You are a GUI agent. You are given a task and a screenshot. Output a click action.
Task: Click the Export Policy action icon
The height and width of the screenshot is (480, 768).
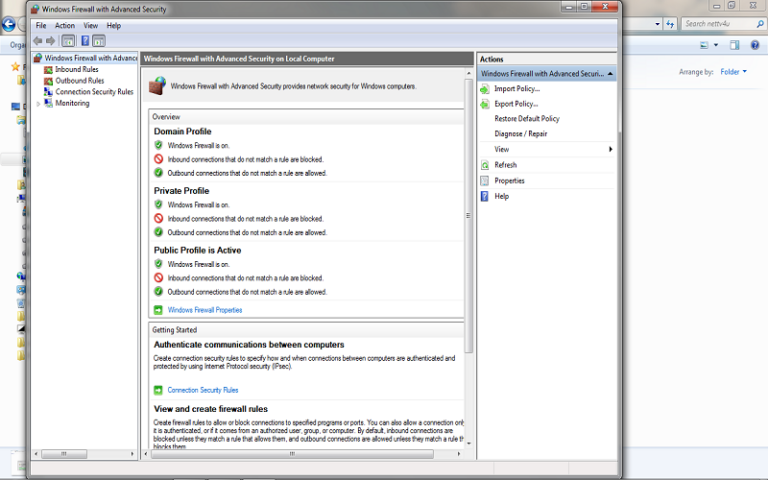[x=486, y=104]
